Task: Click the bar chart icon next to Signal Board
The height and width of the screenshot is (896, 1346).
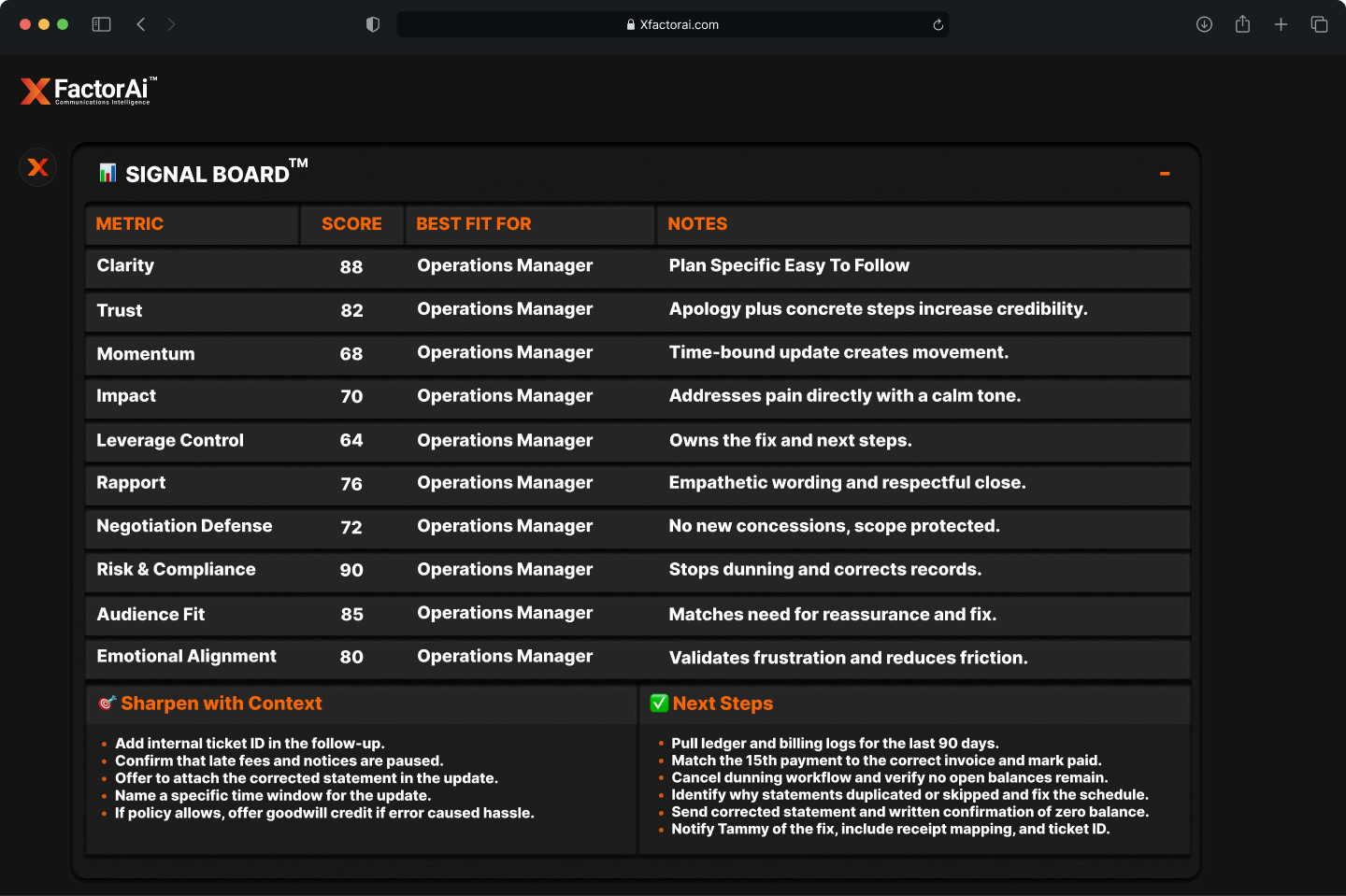Action: click(x=107, y=173)
